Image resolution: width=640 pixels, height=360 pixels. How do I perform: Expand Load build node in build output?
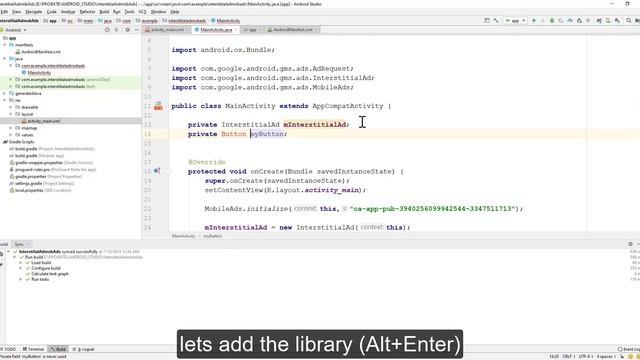pyautogui.click(x=21, y=262)
